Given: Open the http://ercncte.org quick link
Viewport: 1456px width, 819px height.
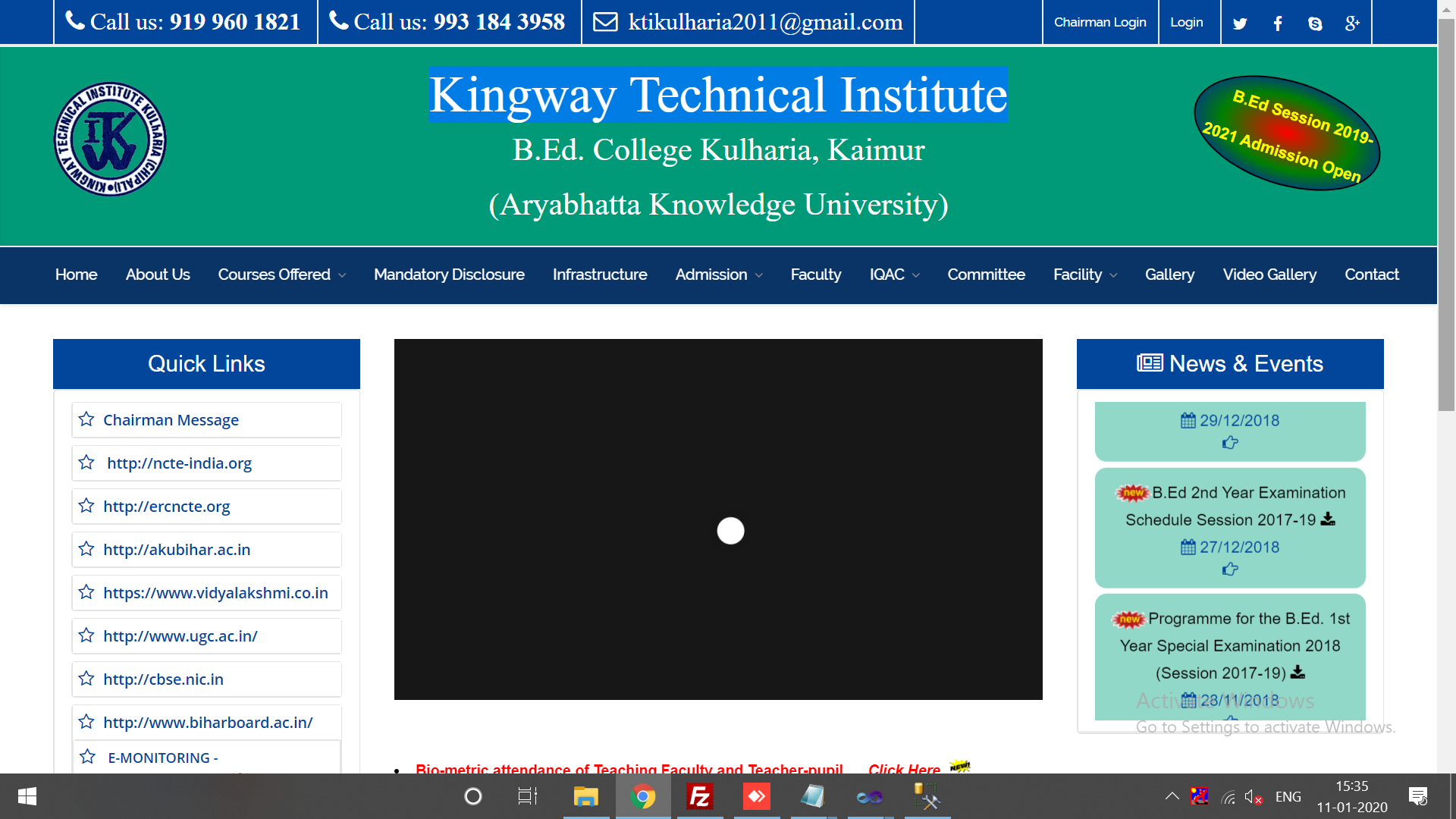Looking at the screenshot, I should (x=207, y=506).
